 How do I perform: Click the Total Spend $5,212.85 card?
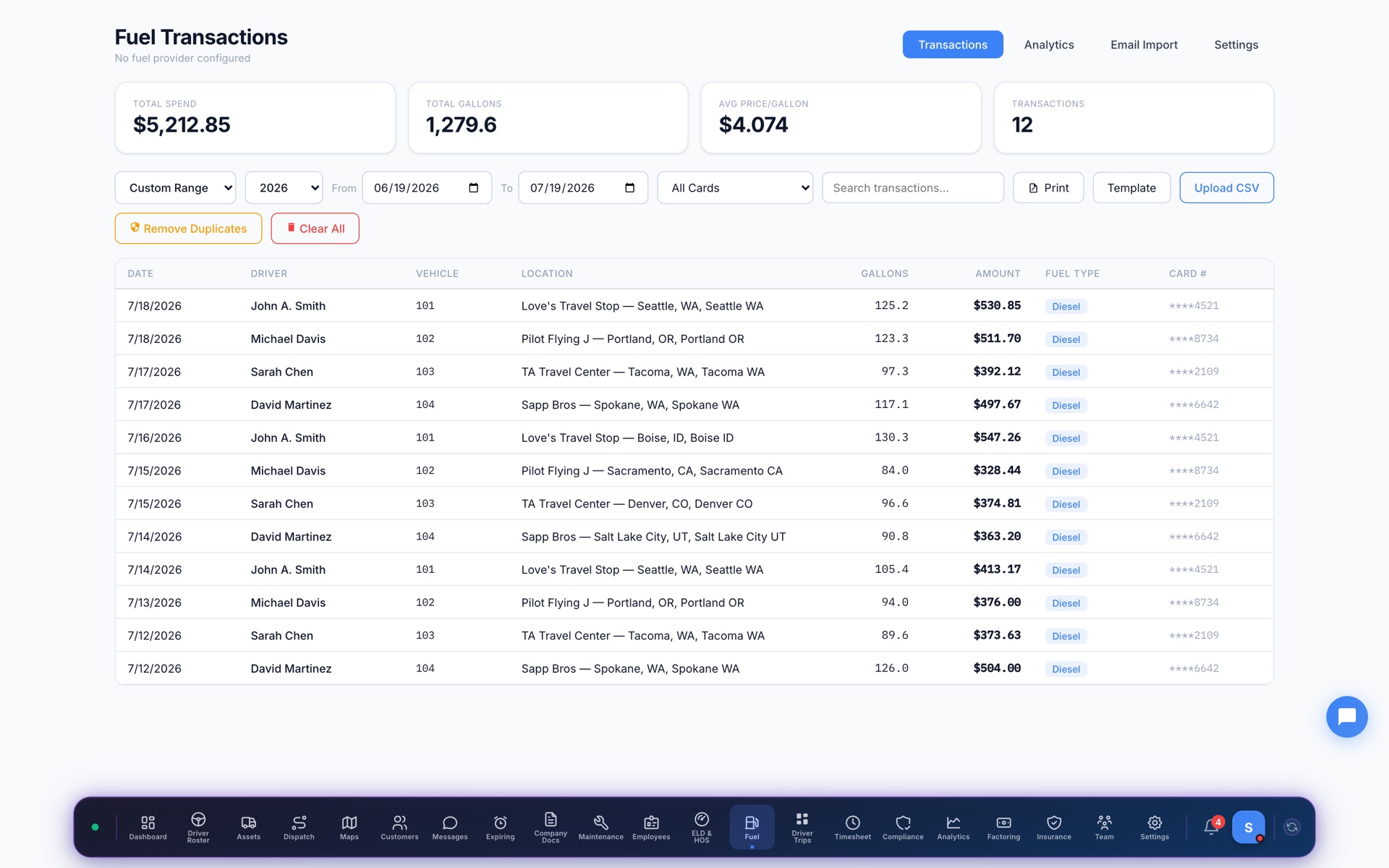click(x=255, y=118)
